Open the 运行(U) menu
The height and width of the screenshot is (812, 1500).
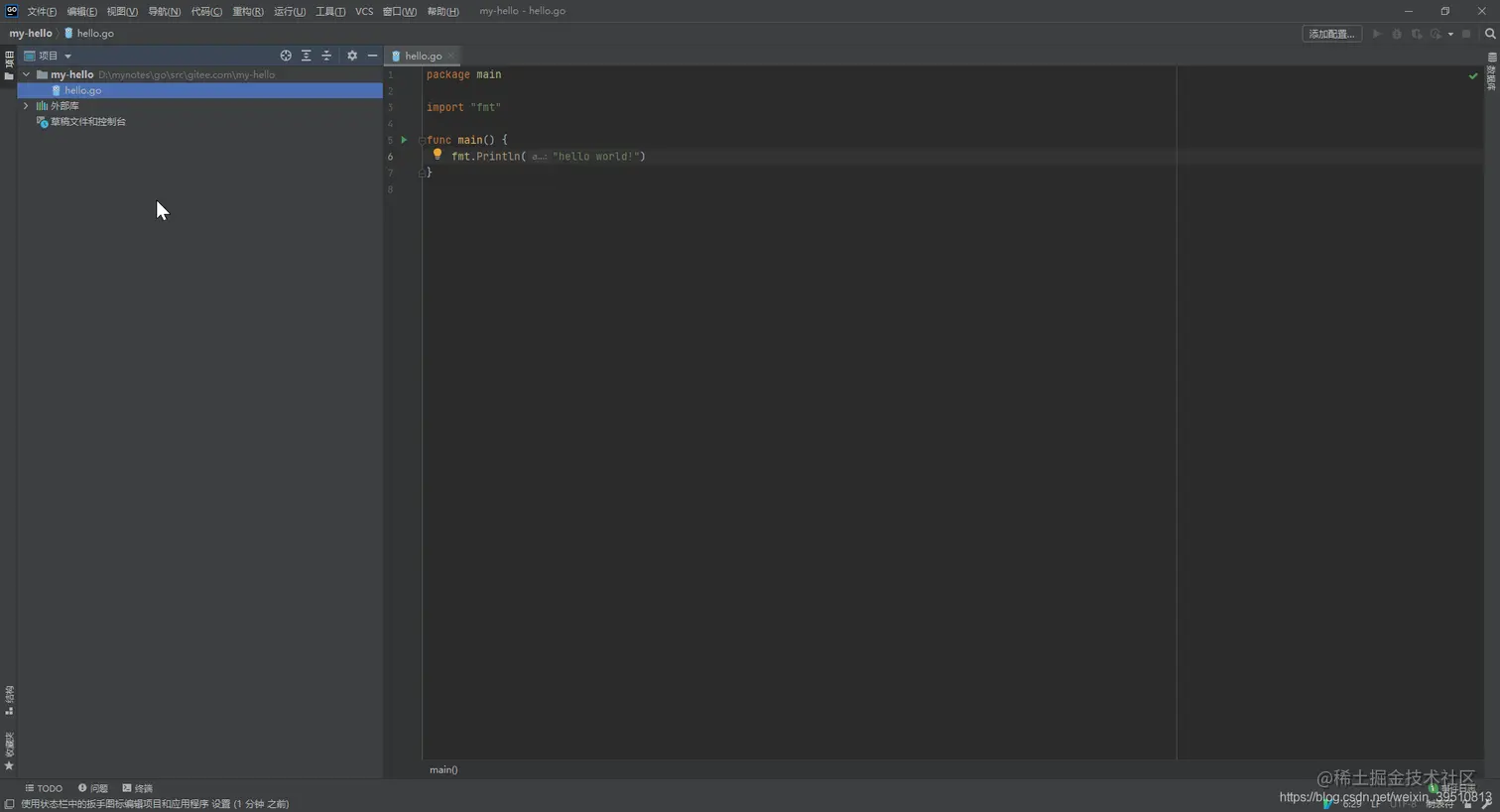click(x=290, y=12)
